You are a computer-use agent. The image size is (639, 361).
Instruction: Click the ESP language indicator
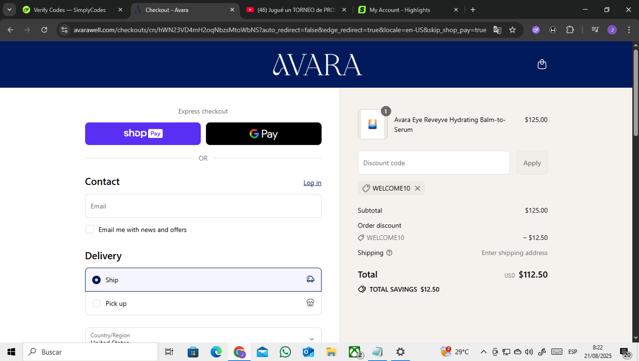point(573,352)
